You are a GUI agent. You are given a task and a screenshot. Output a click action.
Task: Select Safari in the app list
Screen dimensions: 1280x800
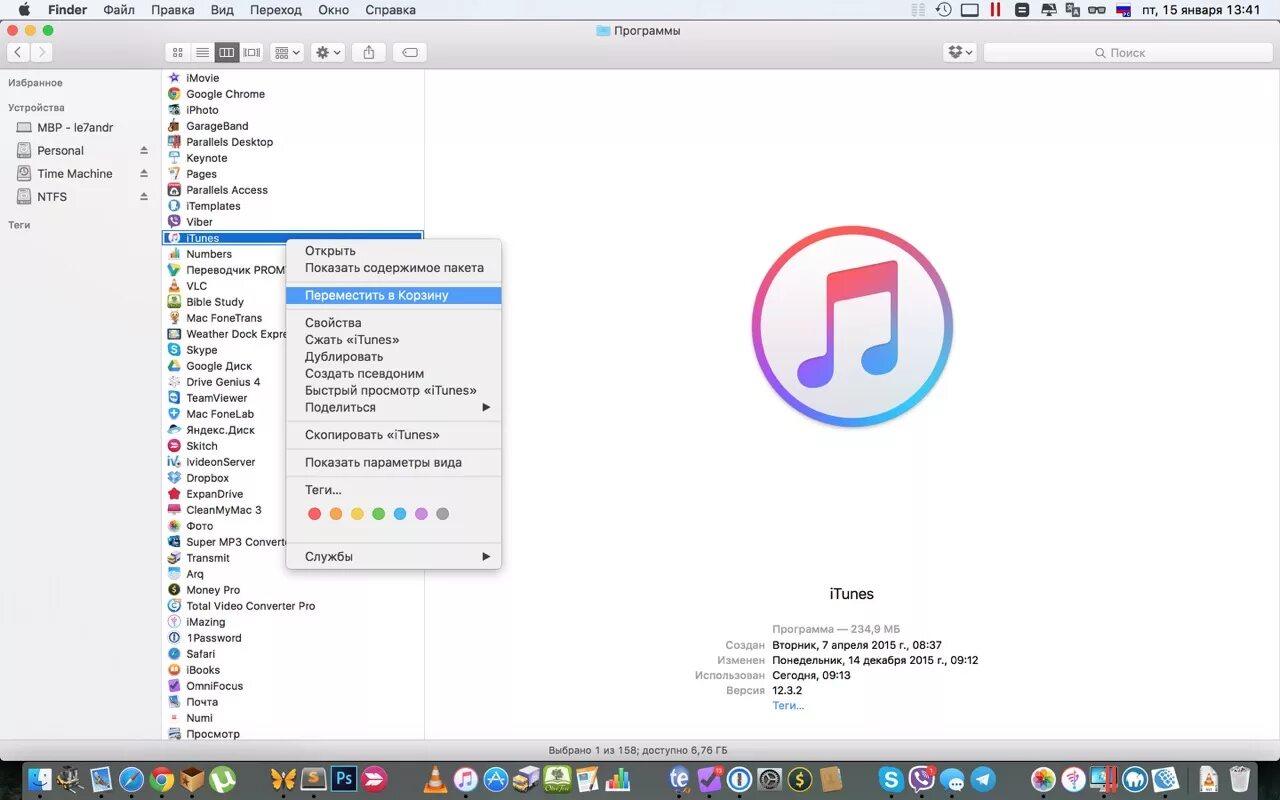(200, 654)
